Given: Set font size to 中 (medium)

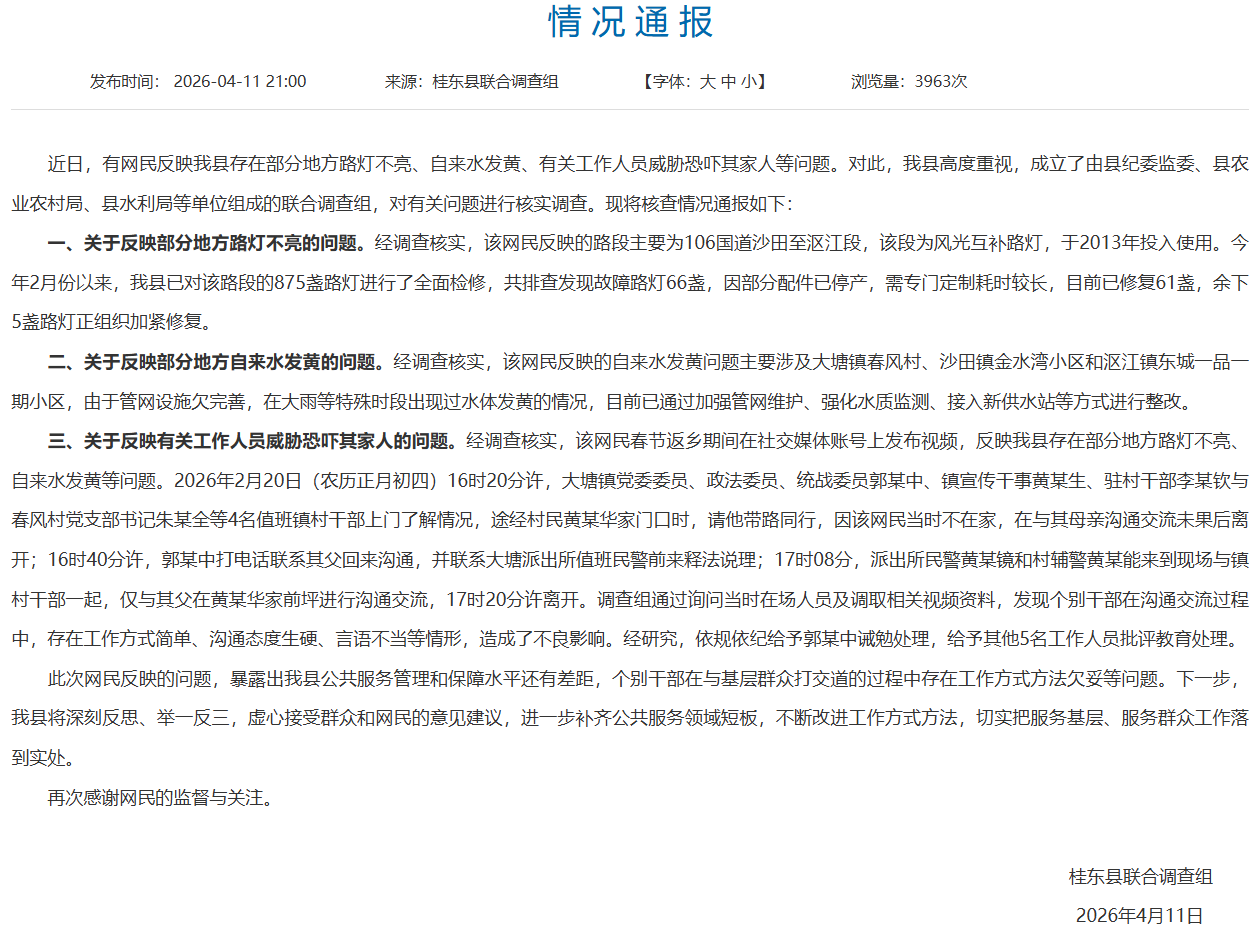Looking at the screenshot, I should [x=728, y=81].
